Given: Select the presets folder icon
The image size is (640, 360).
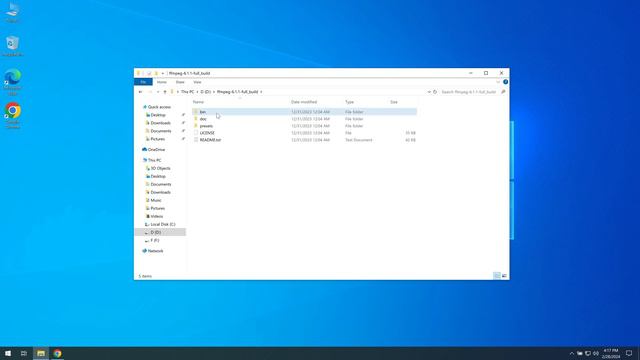Looking at the screenshot, I should (x=196, y=126).
